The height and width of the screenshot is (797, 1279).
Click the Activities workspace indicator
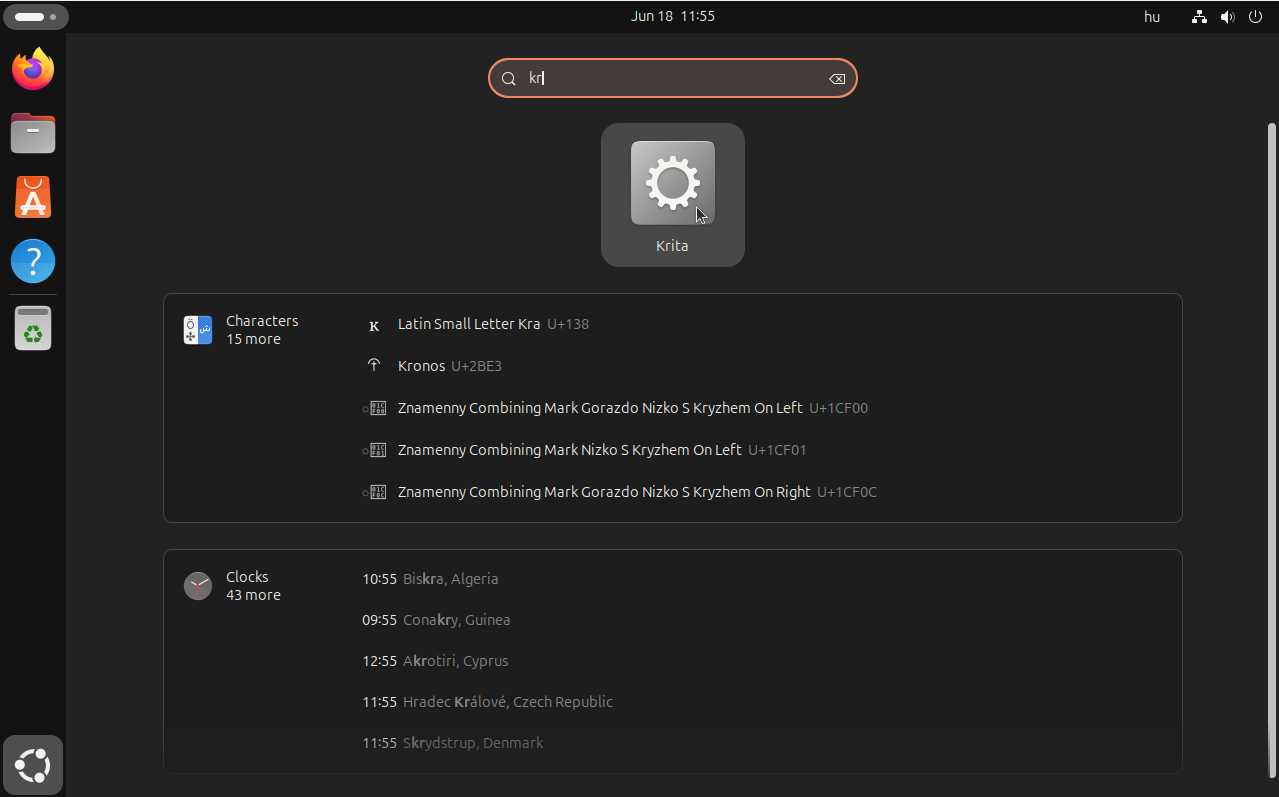[35, 17]
